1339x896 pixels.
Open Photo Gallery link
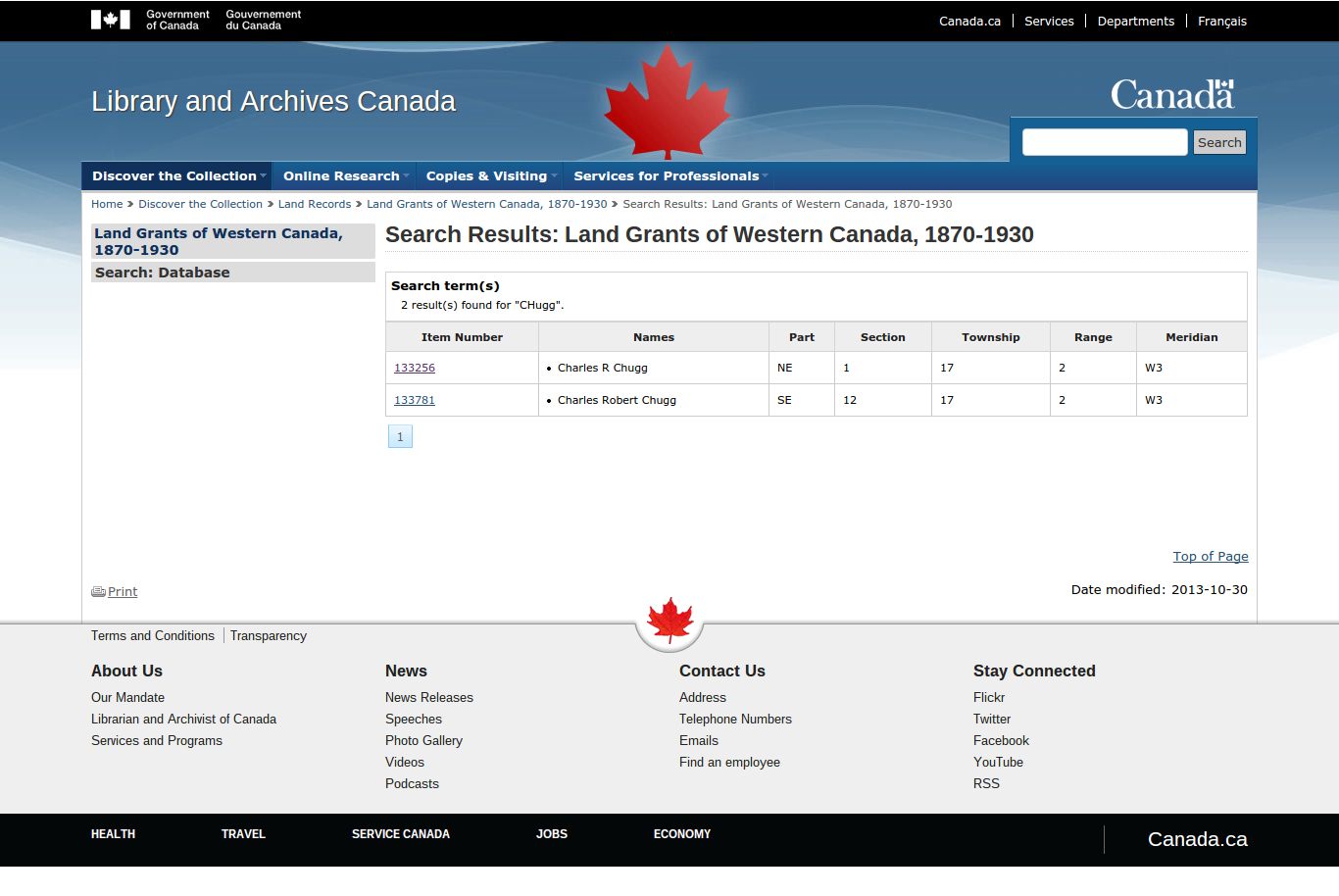(x=423, y=740)
